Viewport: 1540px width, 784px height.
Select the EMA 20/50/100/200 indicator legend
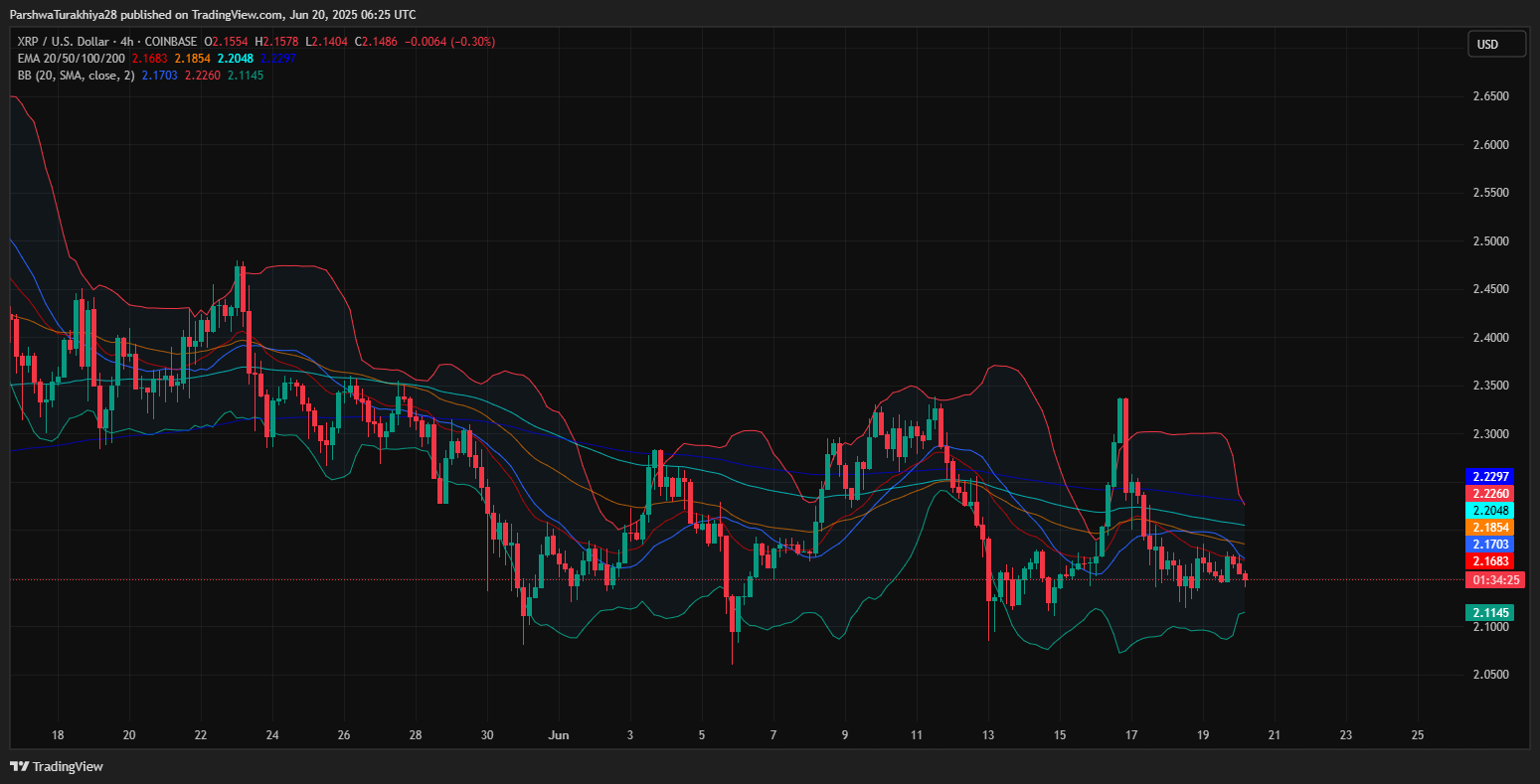click(72, 59)
